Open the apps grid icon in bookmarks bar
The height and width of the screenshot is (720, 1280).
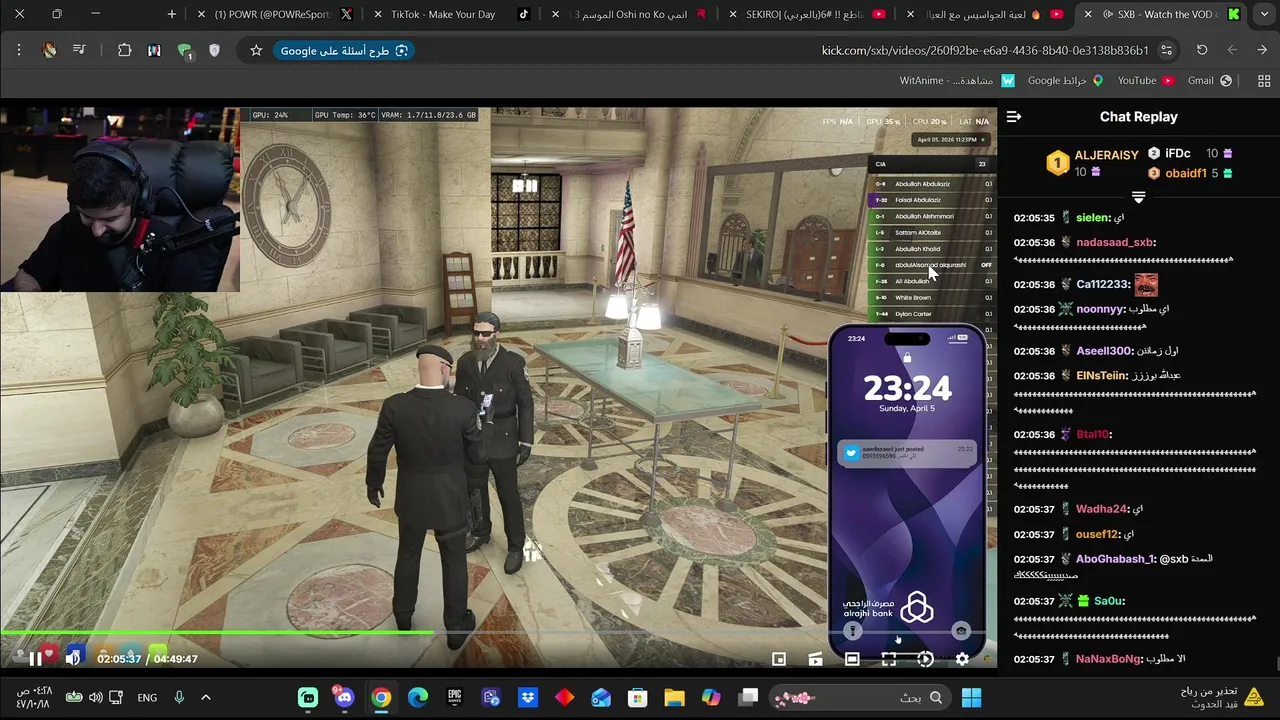click(1264, 80)
